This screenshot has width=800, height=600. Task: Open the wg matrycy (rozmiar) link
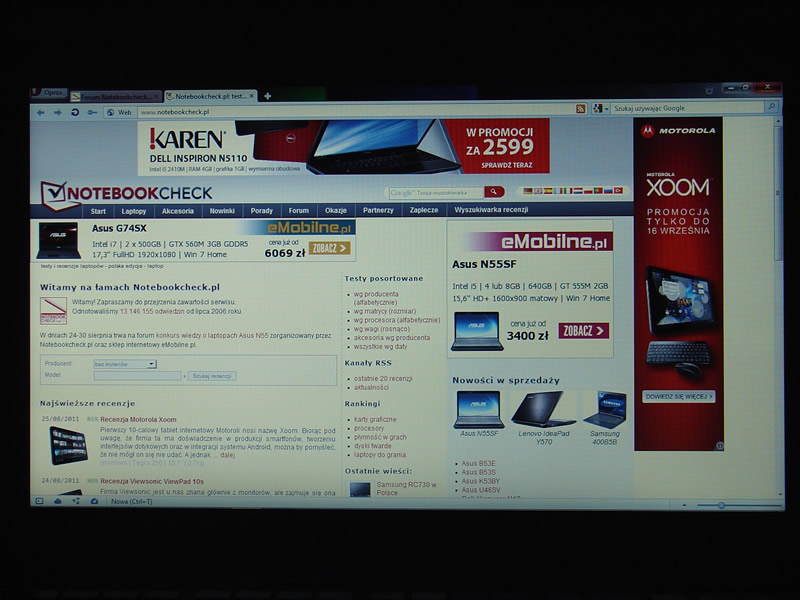point(385,311)
